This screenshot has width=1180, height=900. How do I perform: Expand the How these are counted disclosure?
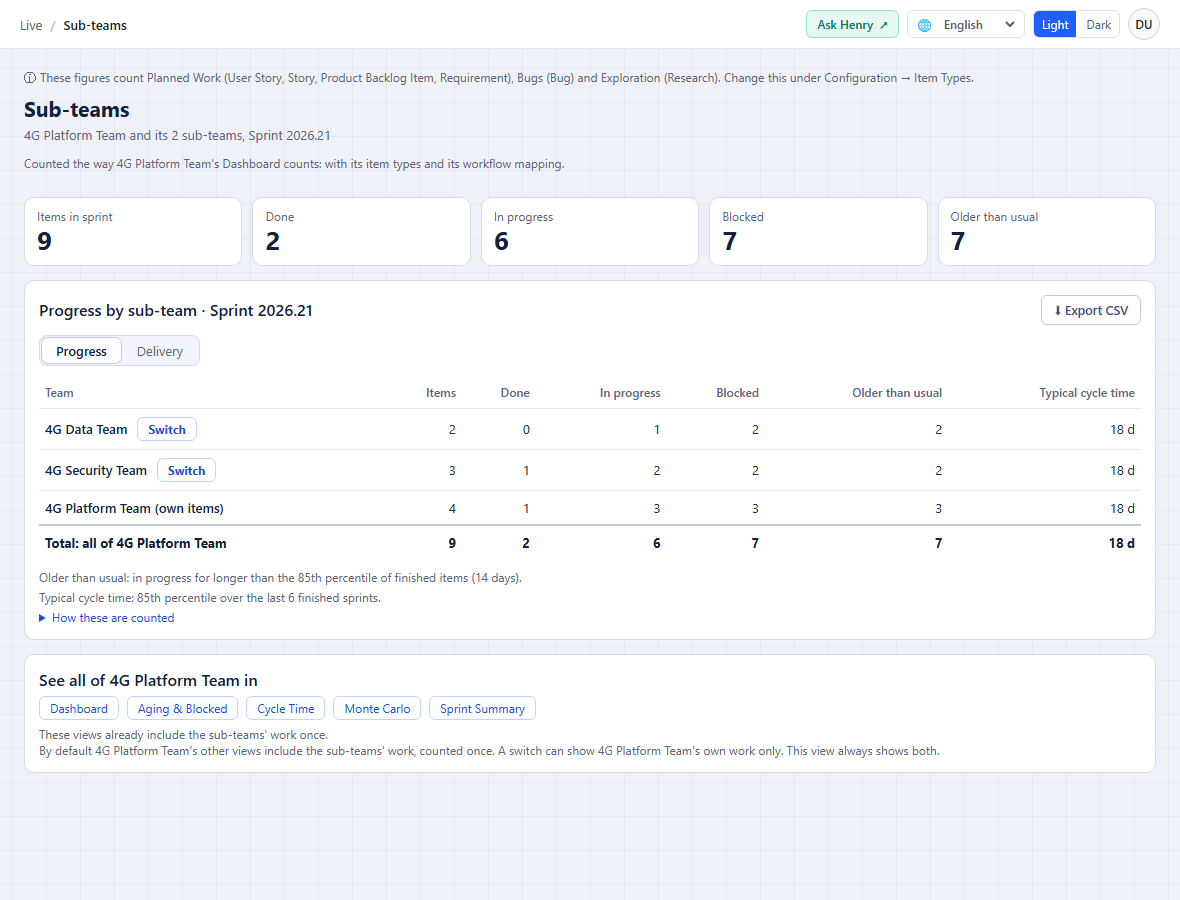click(x=107, y=618)
